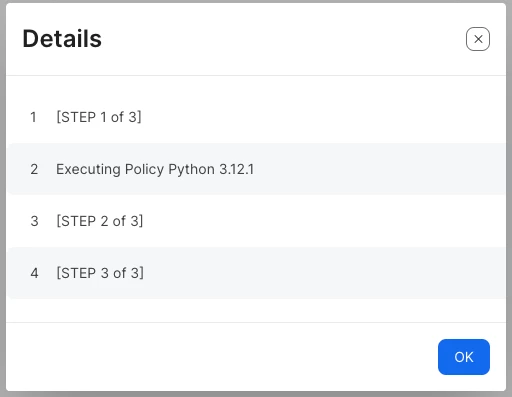The image size is (512, 397).
Task: Click empty space right of [STEP 2 of 3]
Action: (323, 221)
